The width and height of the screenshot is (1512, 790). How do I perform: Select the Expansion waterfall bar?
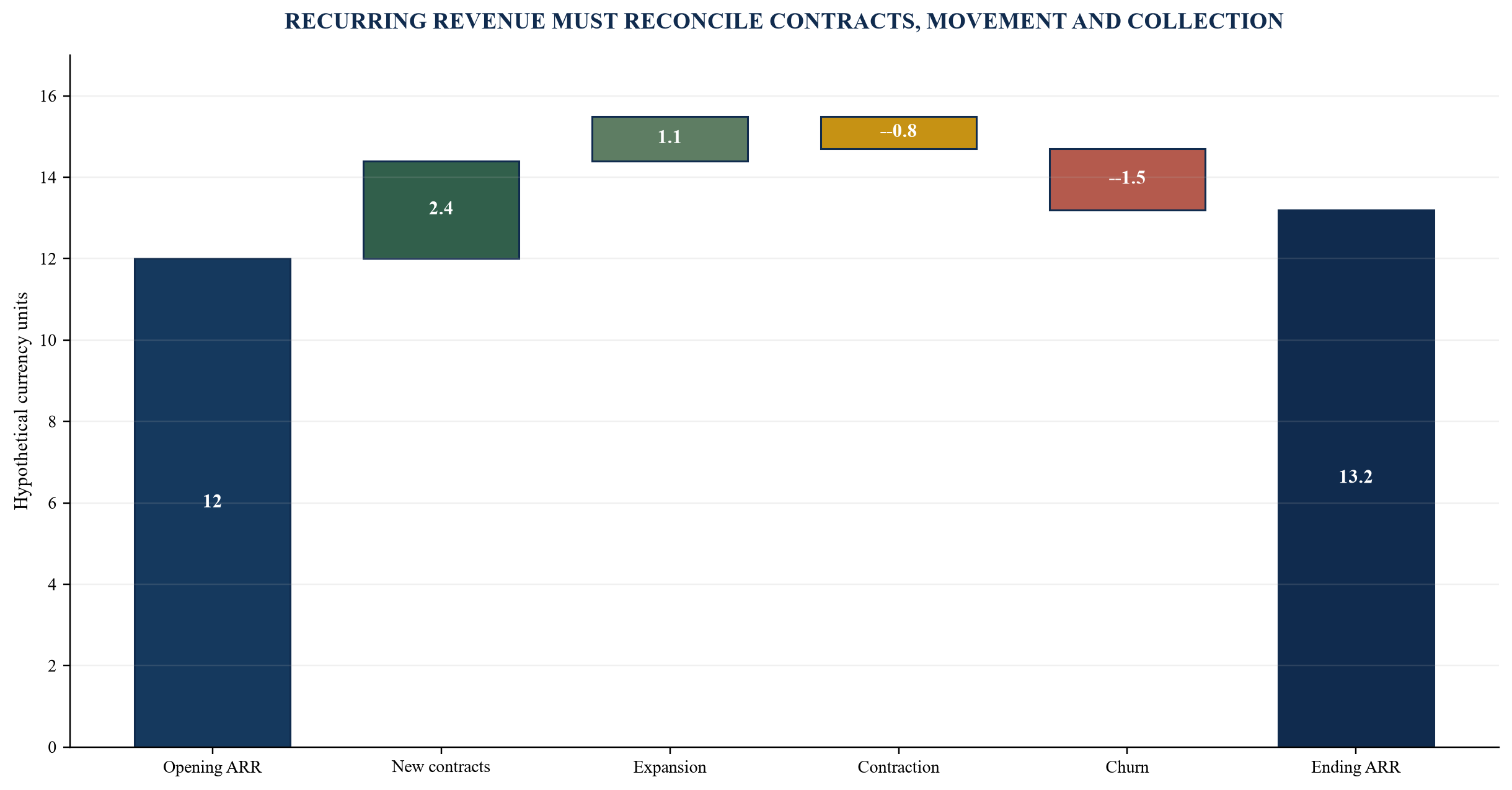click(x=670, y=139)
